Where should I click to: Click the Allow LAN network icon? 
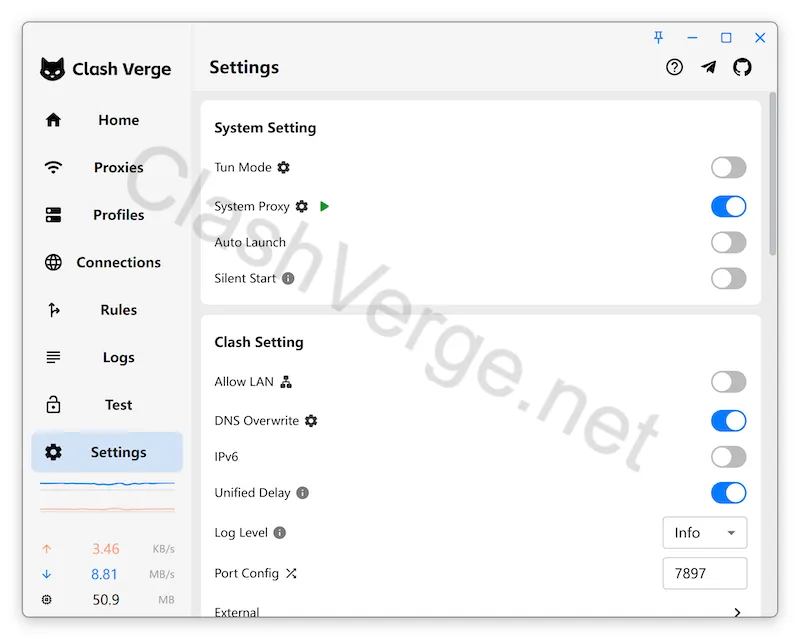click(x=286, y=382)
